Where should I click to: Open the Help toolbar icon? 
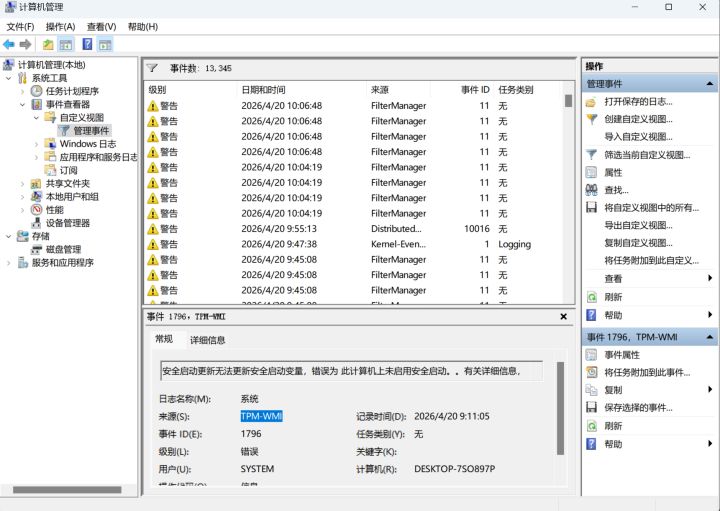pyautogui.click(x=87, y=45)
